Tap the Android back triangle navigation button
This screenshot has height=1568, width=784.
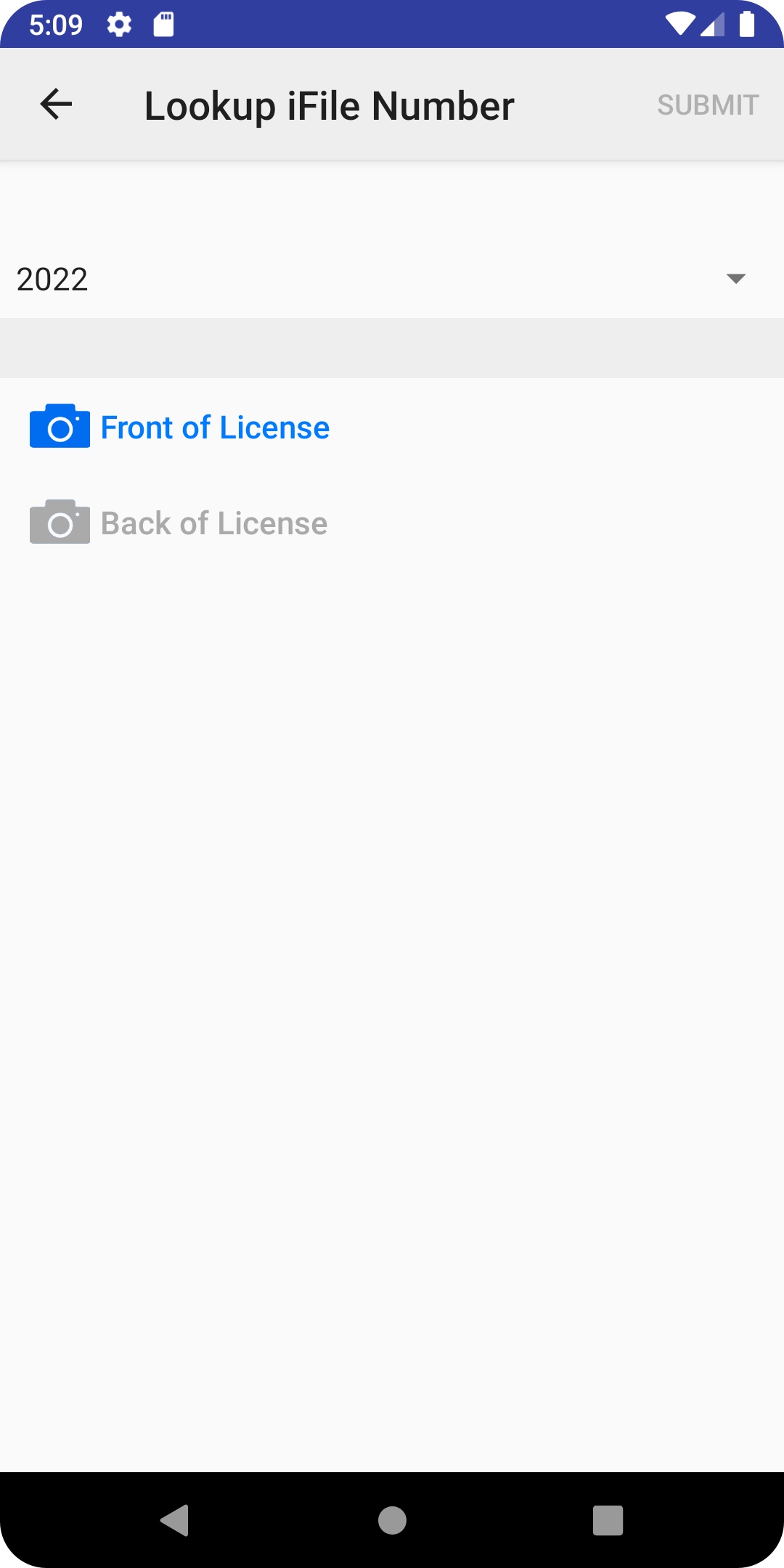click(175, 1520)
